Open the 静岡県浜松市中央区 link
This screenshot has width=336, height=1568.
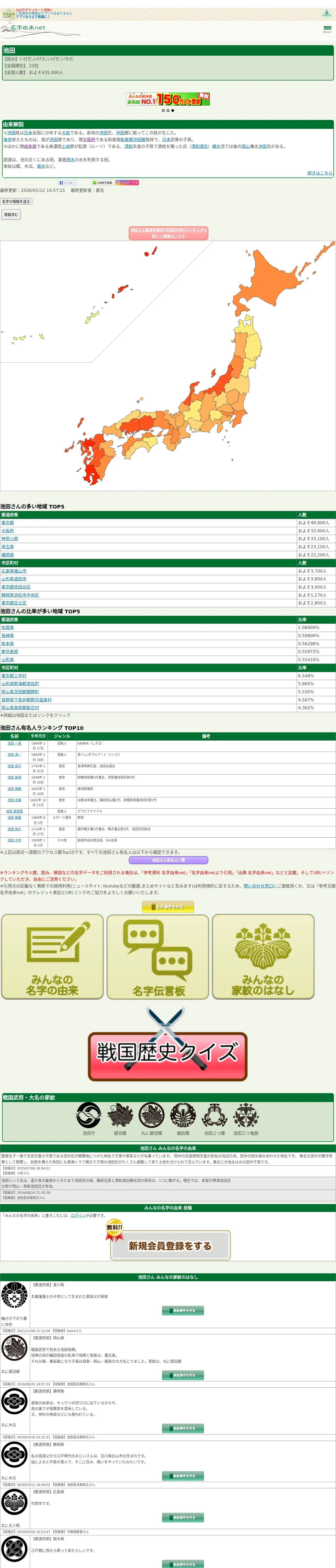20,595
